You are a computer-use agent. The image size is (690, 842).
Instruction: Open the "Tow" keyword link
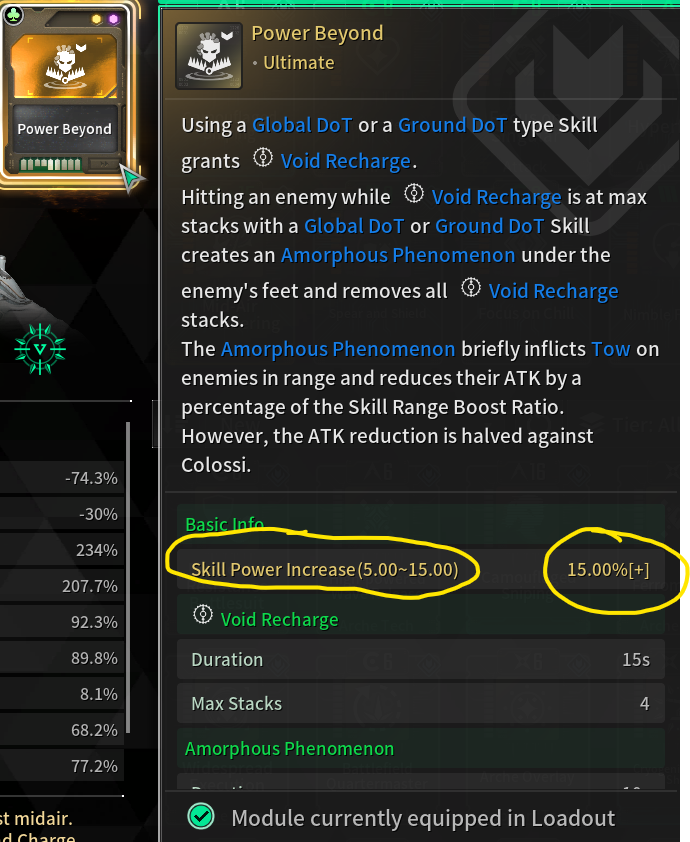(610, 349)
